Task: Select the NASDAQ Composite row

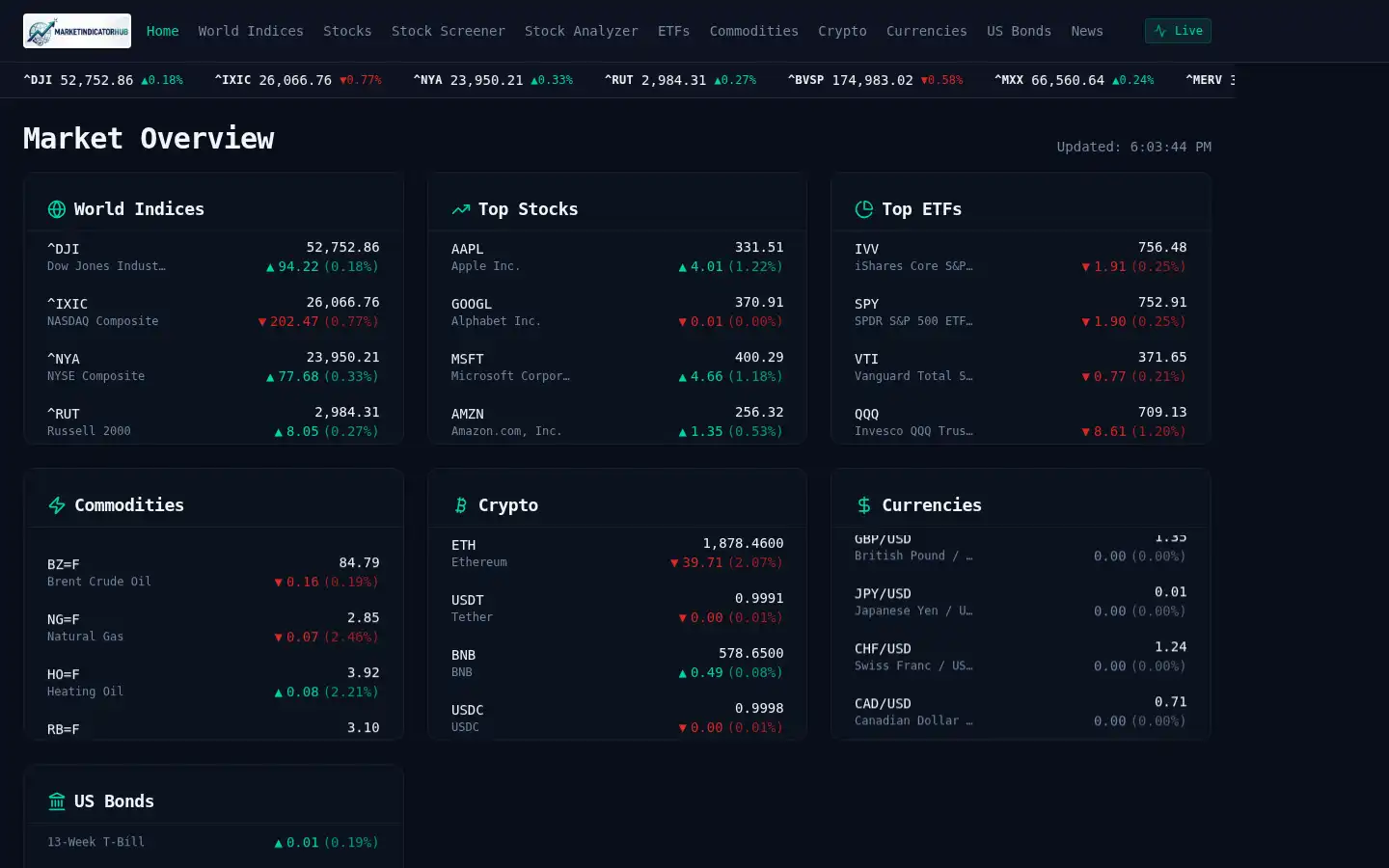Action: [213, 312]
